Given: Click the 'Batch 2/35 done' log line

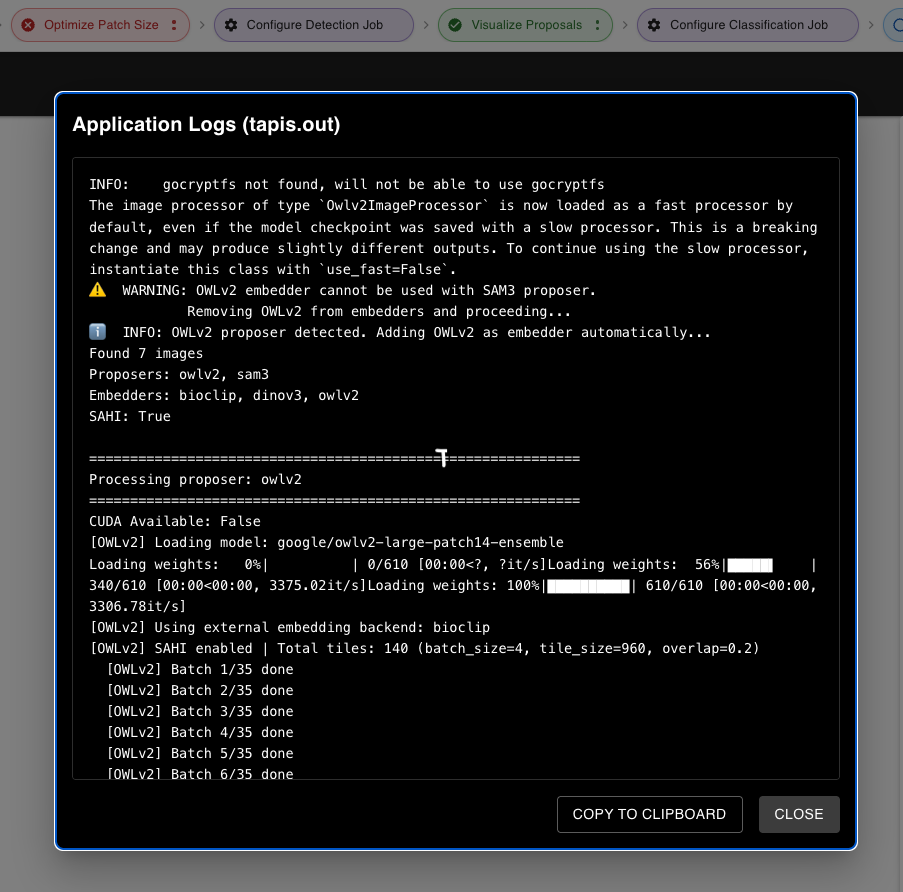Looking at the screenshot, I should pos(200,690).
